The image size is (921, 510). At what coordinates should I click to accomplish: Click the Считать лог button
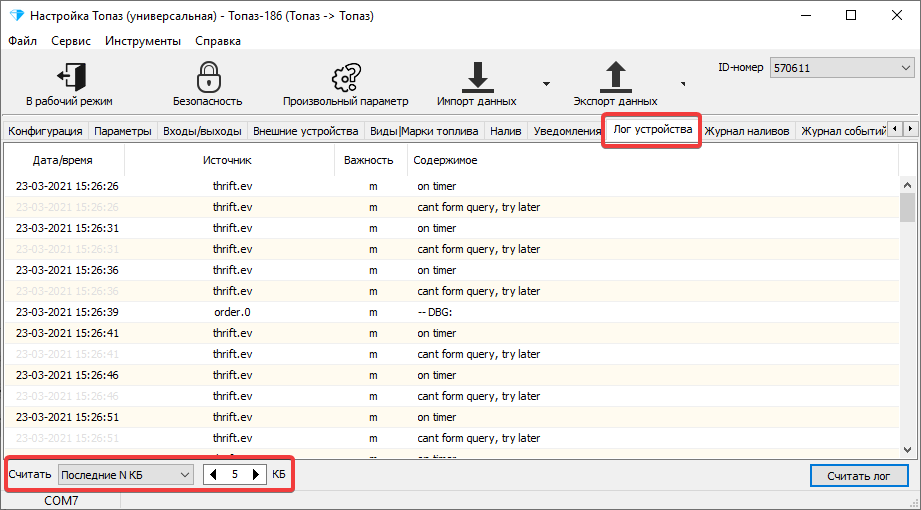859,476
